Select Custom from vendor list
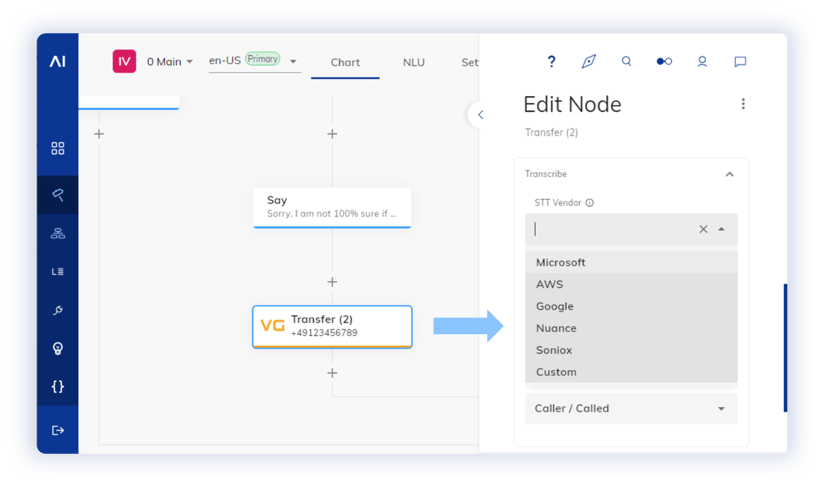Screen dimensions: 826x487 click(x=631, y=372)
